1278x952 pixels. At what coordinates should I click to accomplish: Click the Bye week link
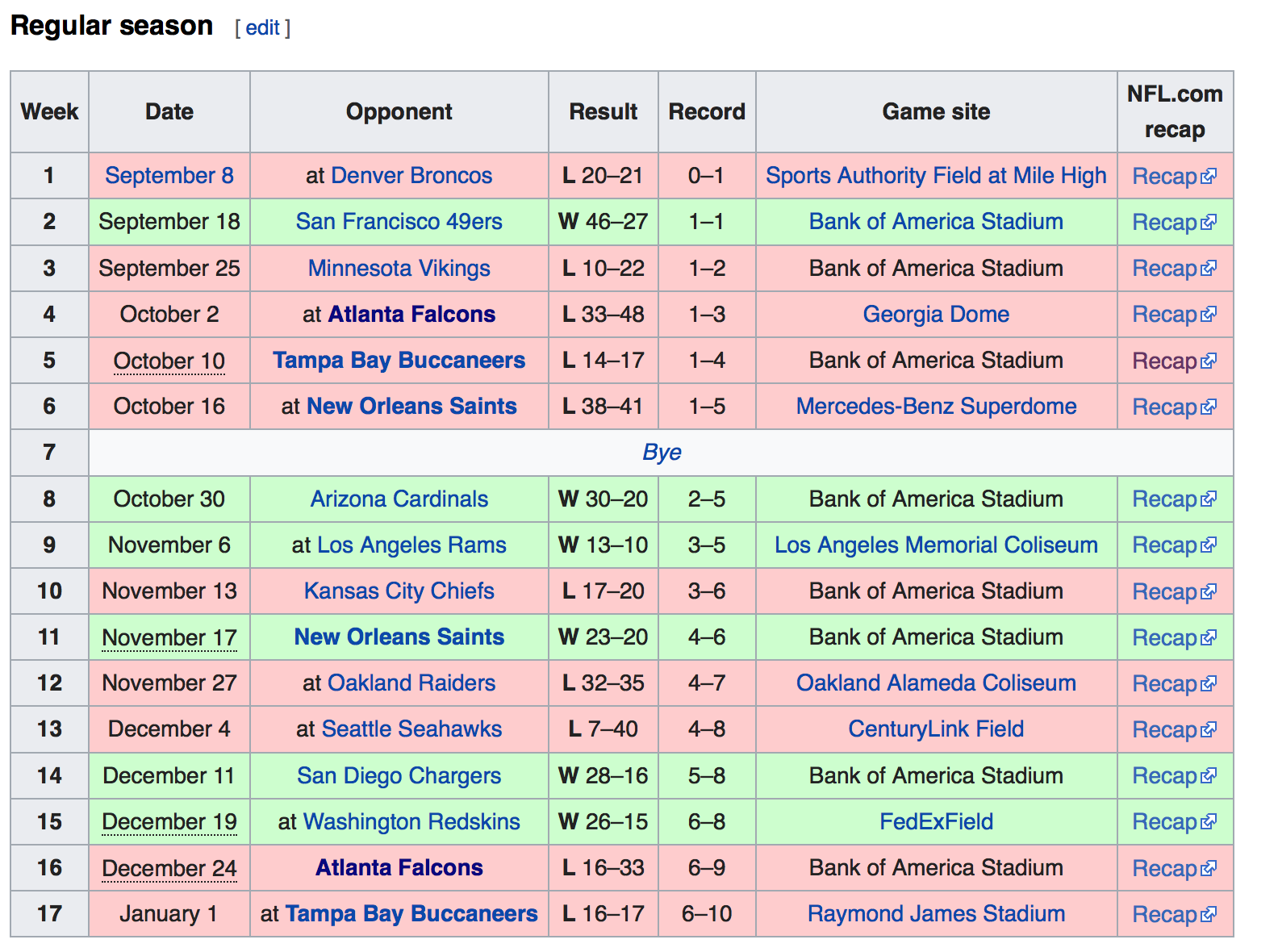coord(662,453)
